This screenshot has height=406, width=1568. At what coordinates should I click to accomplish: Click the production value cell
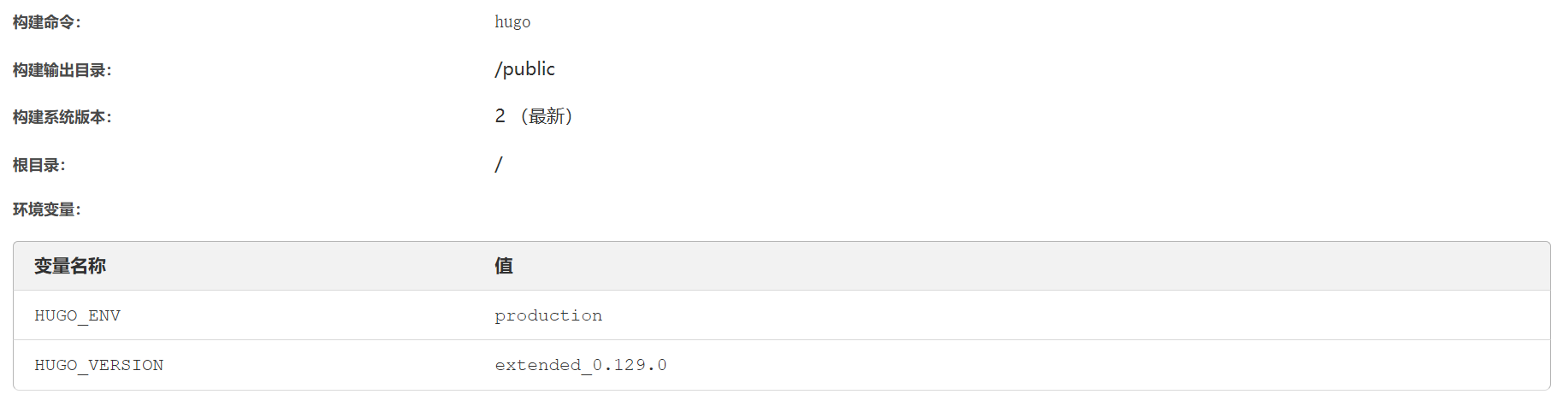[548, 315]
